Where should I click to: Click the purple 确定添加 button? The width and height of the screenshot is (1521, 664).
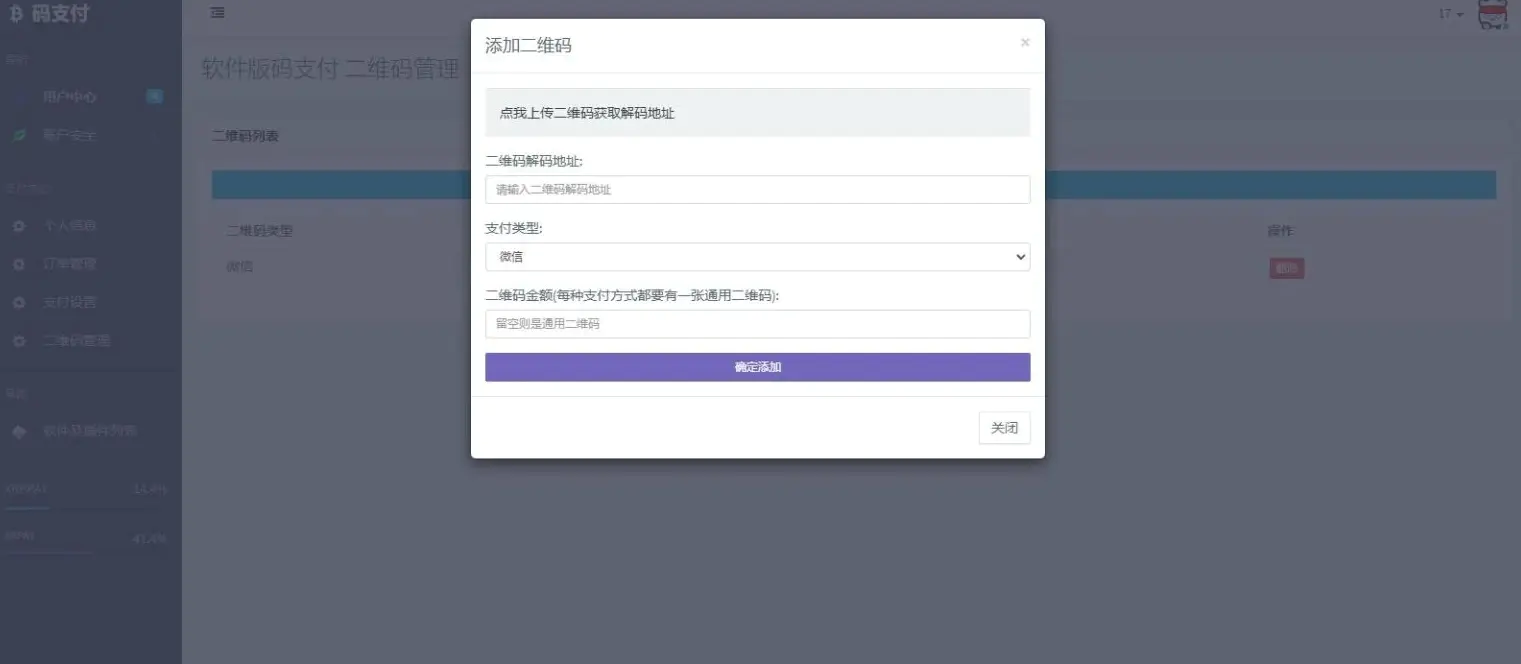757,367
